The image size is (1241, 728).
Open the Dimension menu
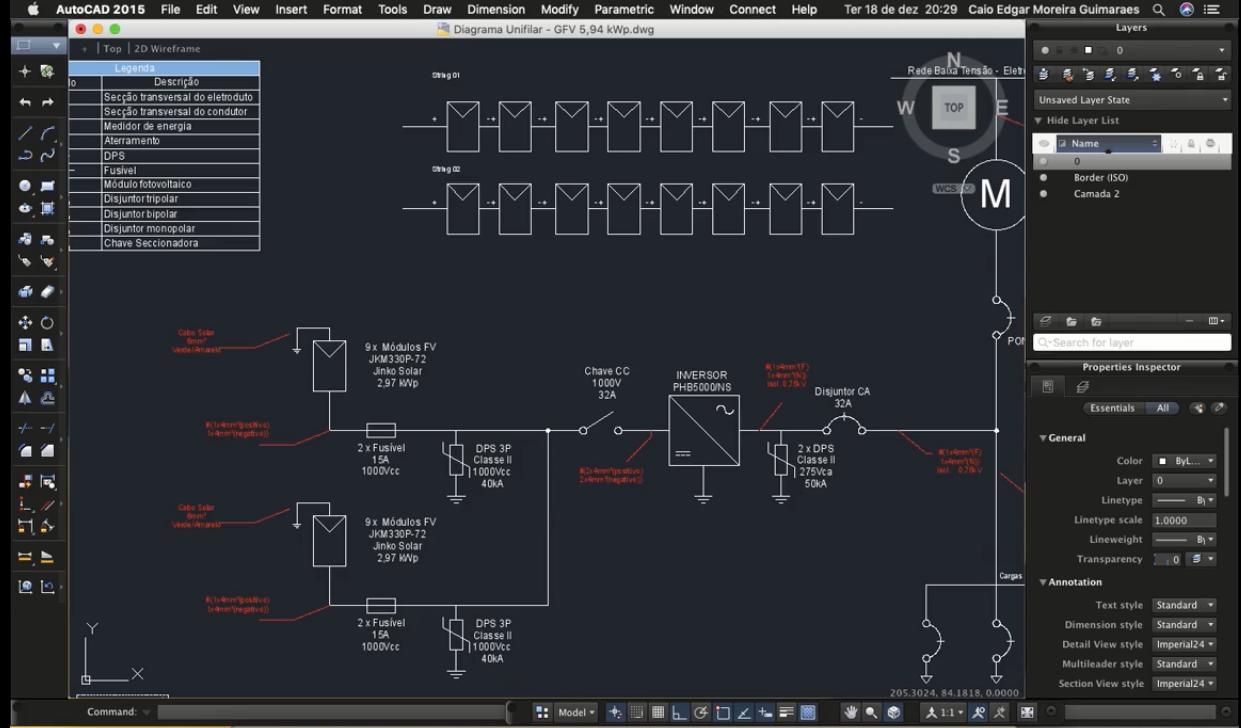(x=496, y=9)
